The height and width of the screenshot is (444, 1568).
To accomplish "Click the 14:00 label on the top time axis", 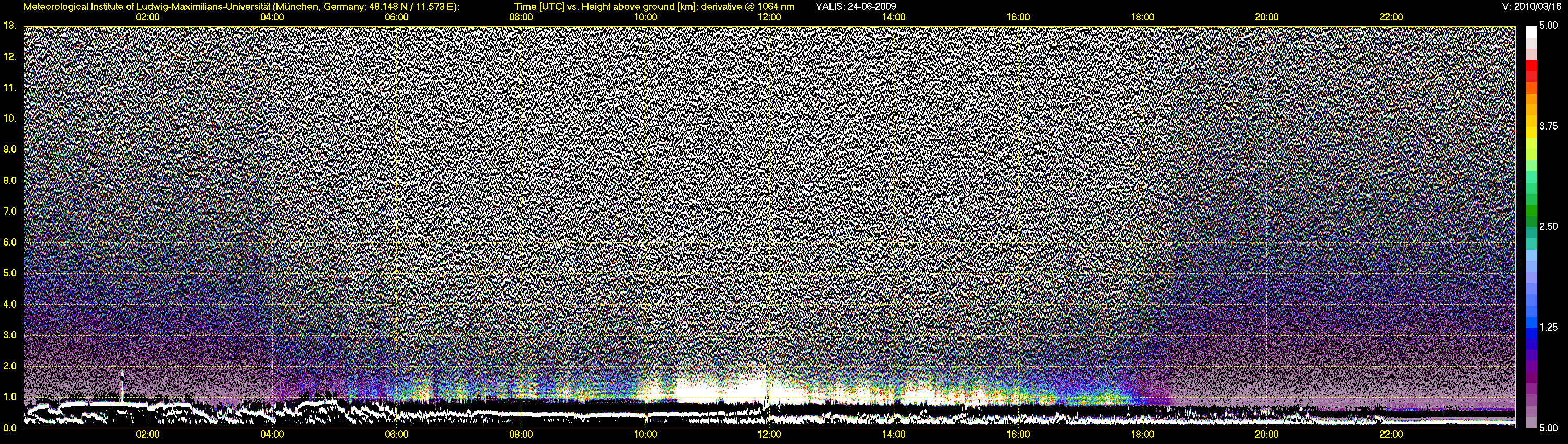I will click(x=894, y=17).
